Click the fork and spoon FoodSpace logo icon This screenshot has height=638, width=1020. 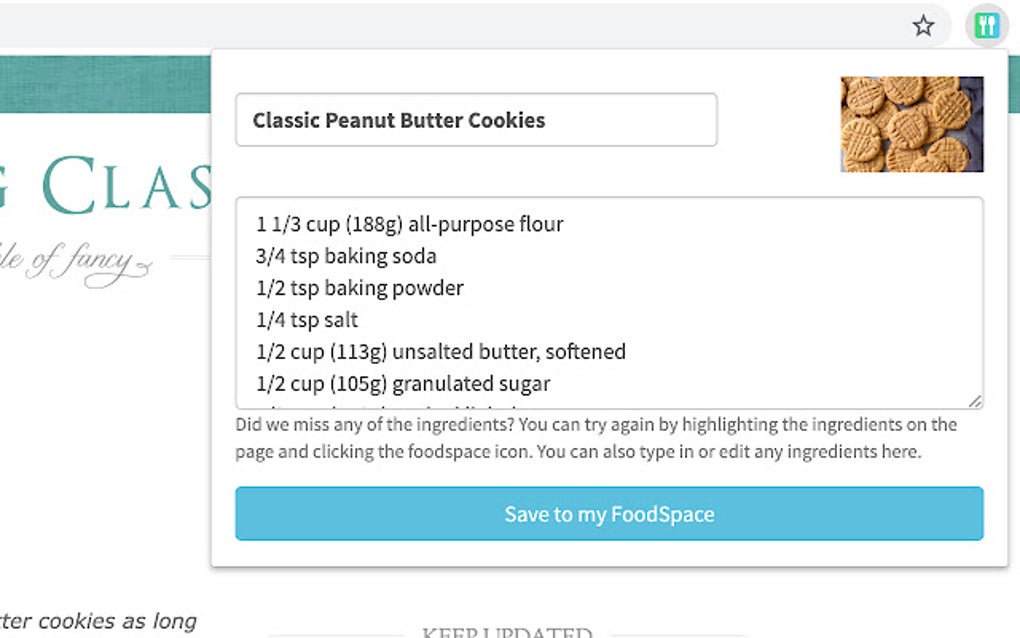click(x=986, y=24)
